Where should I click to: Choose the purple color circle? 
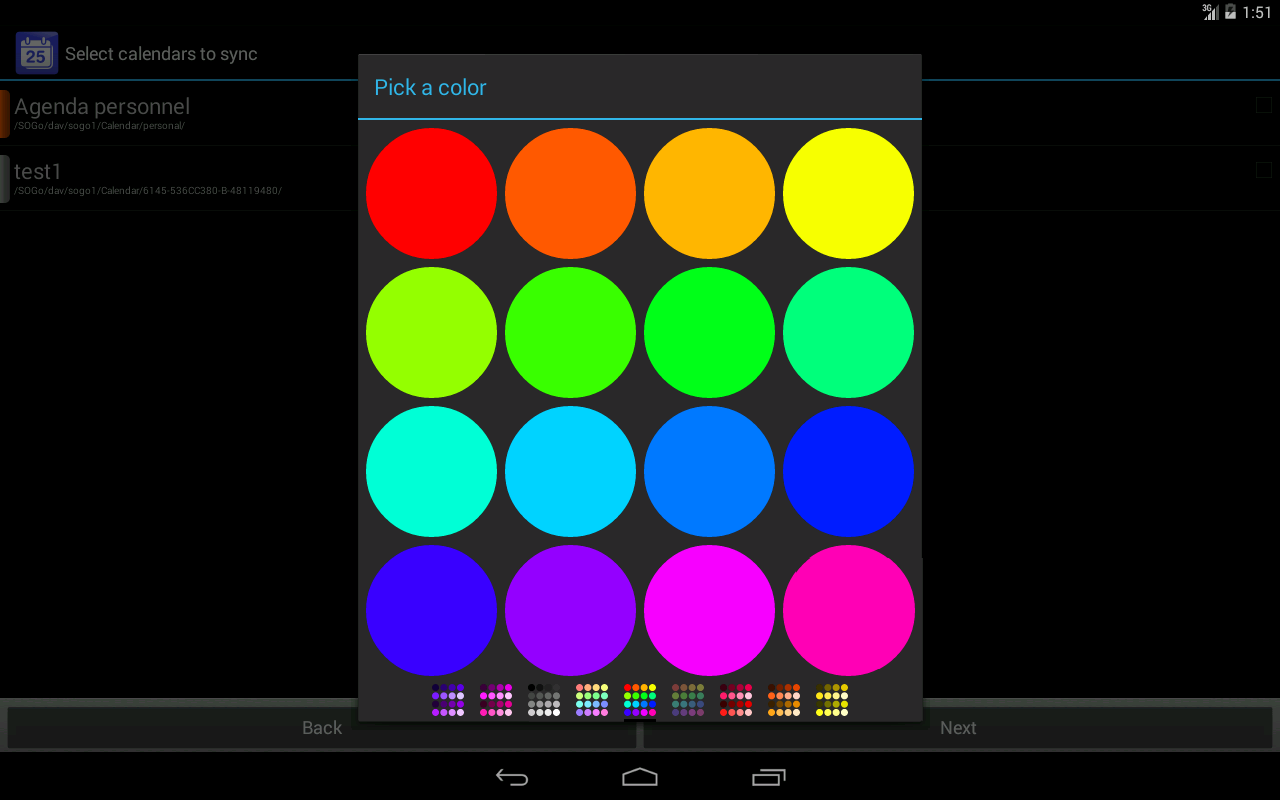pos(570,610)
